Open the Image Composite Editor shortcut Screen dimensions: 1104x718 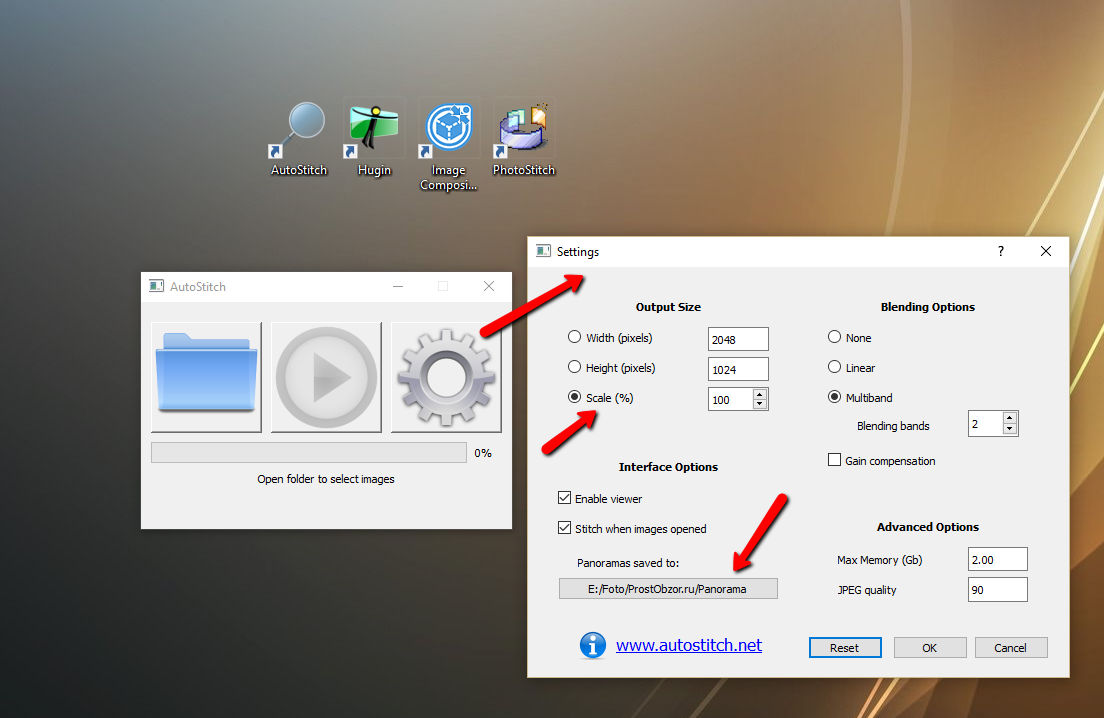pyautogui.click(x=448, y=131)
